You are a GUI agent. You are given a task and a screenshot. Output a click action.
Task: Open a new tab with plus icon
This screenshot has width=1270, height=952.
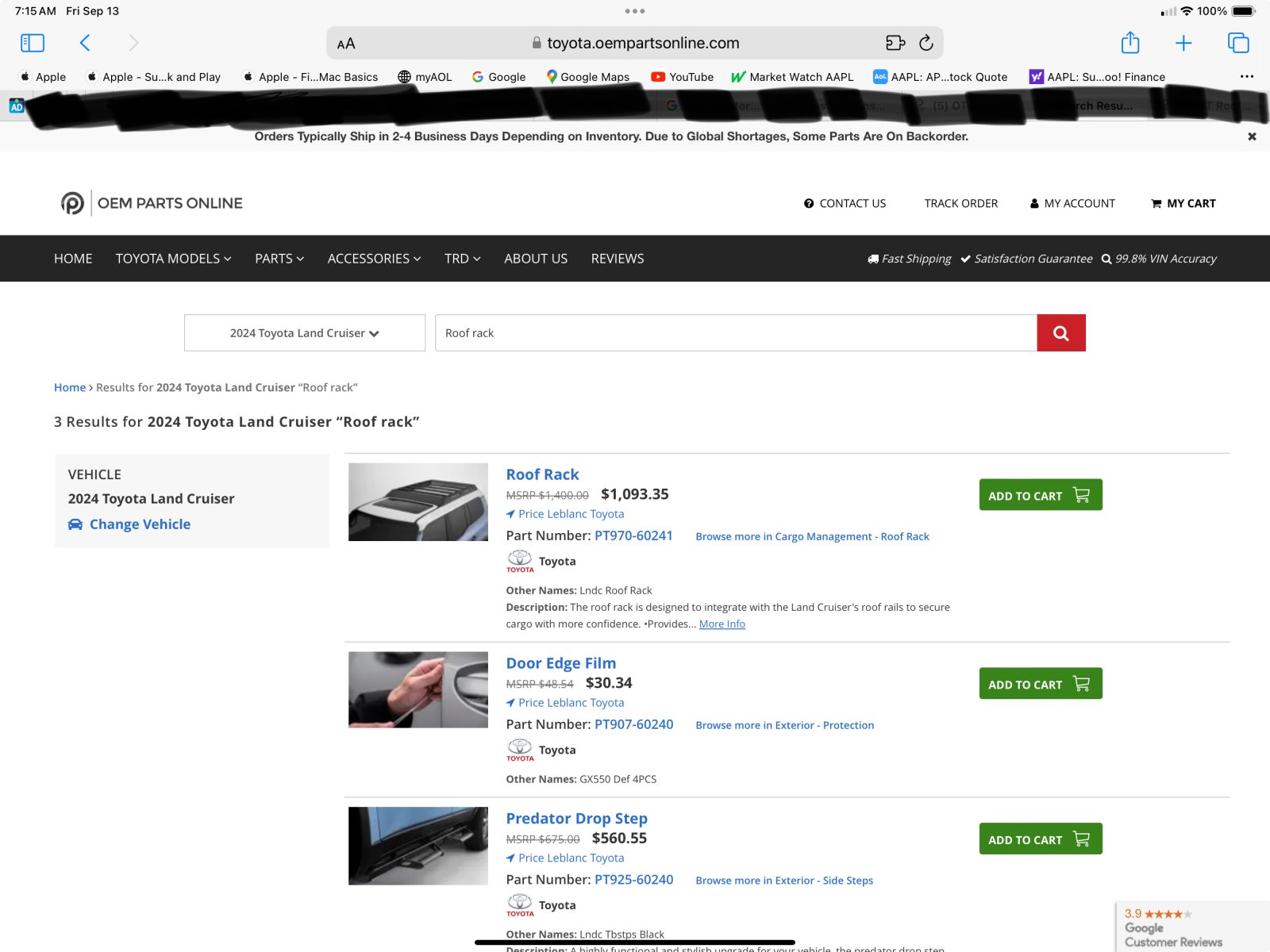1183,43
